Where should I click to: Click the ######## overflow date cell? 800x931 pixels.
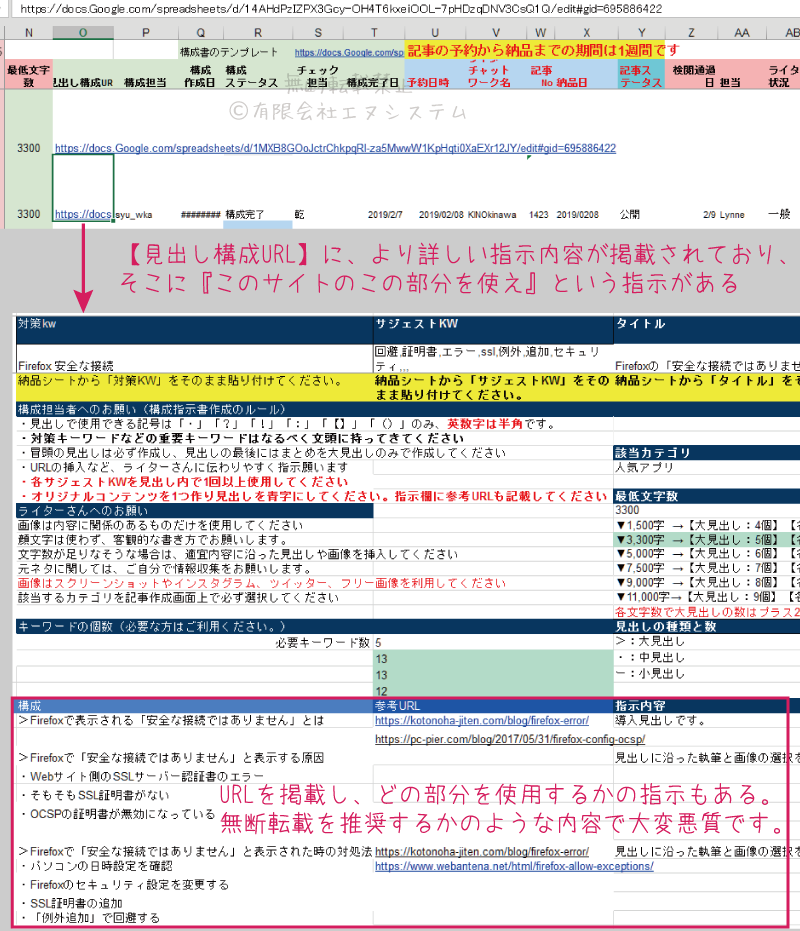point(201,214)
